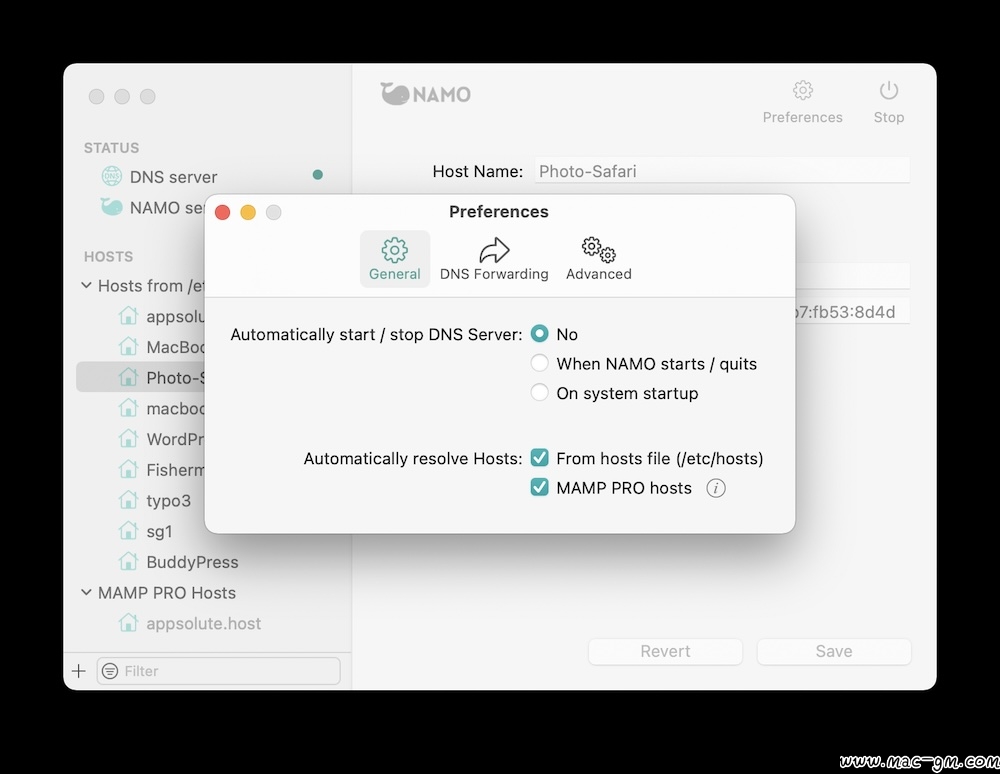This screenshot has height=774, width=1000.
Task: Click the Revert button
Action: click(665, 651)
